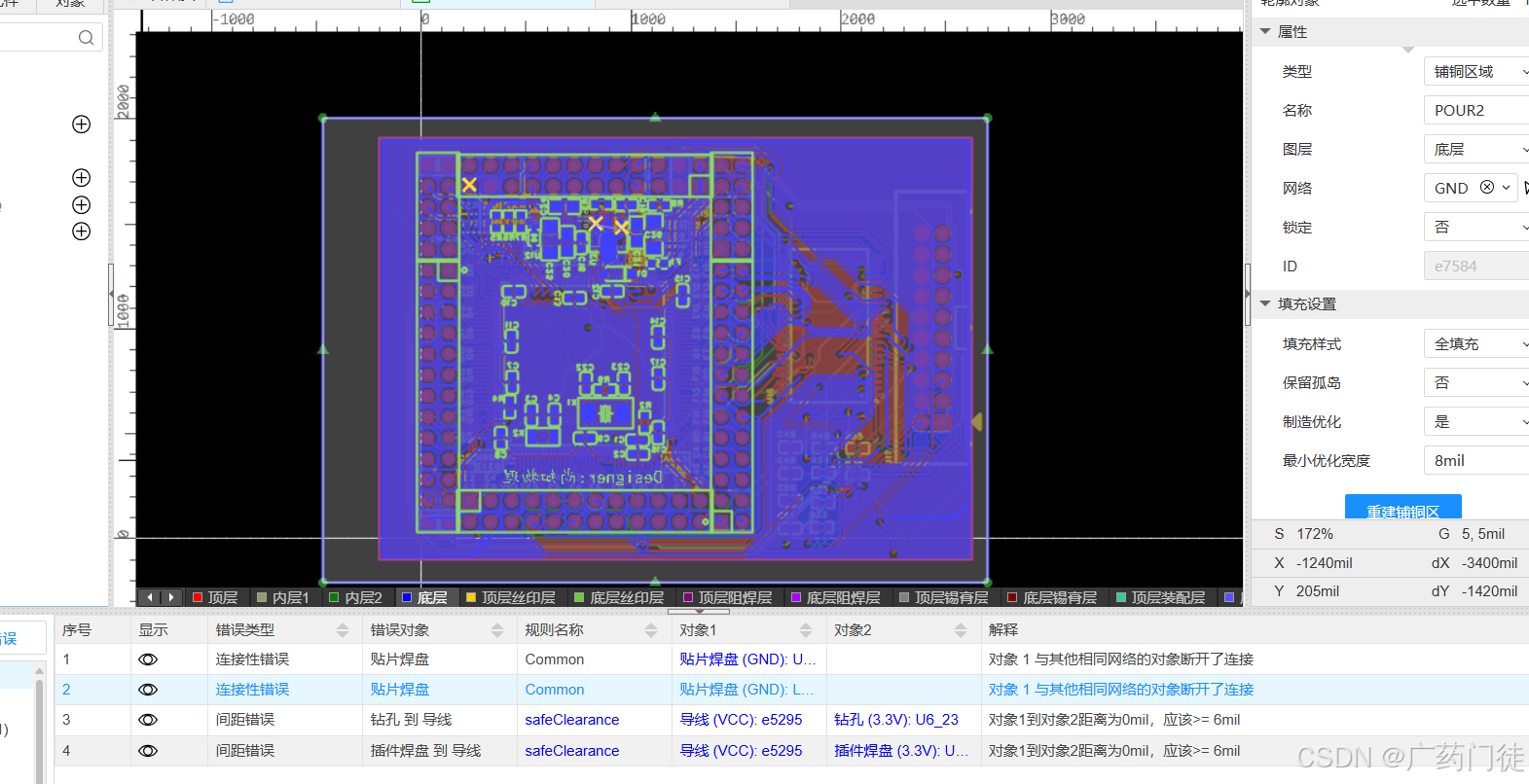Screen dimensions: 1529x784
Task: Switch to 顶层阻焊层 layer tab
Action: pyautogui.click(x=727, y=597)
